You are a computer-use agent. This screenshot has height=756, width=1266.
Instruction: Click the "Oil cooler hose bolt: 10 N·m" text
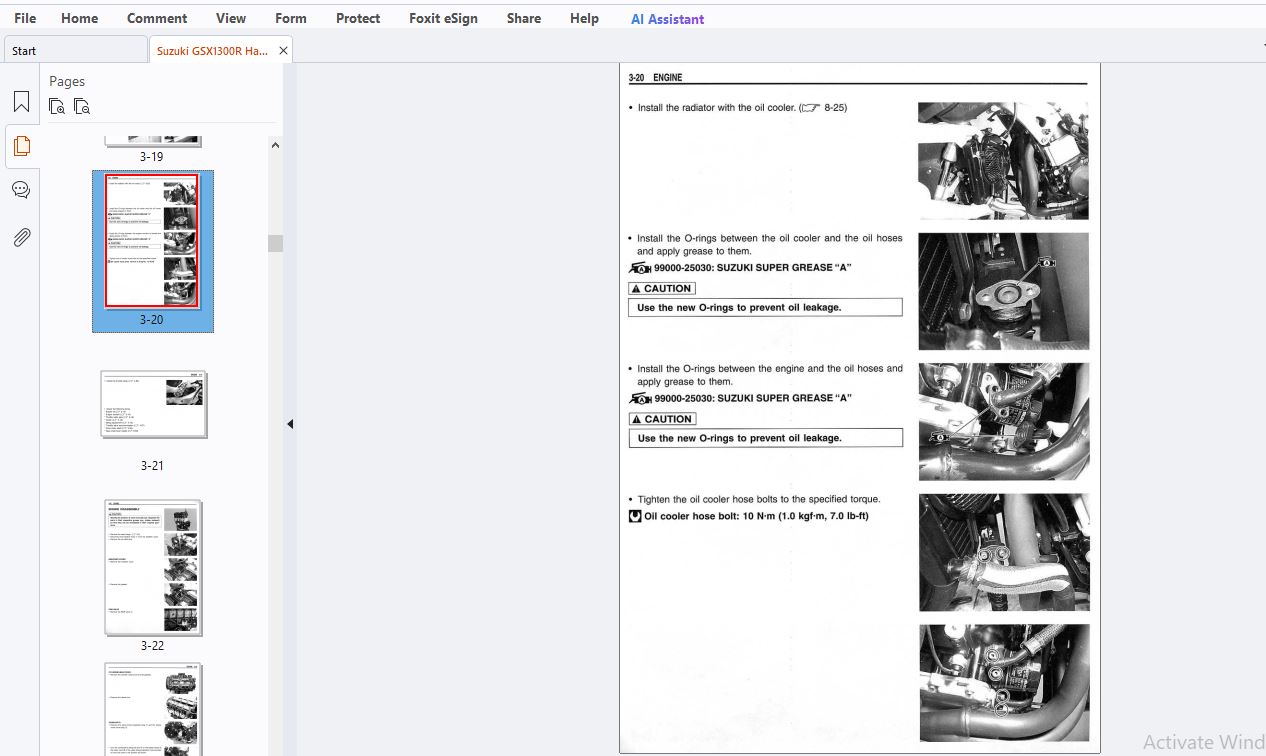click(x=749, y=516)
